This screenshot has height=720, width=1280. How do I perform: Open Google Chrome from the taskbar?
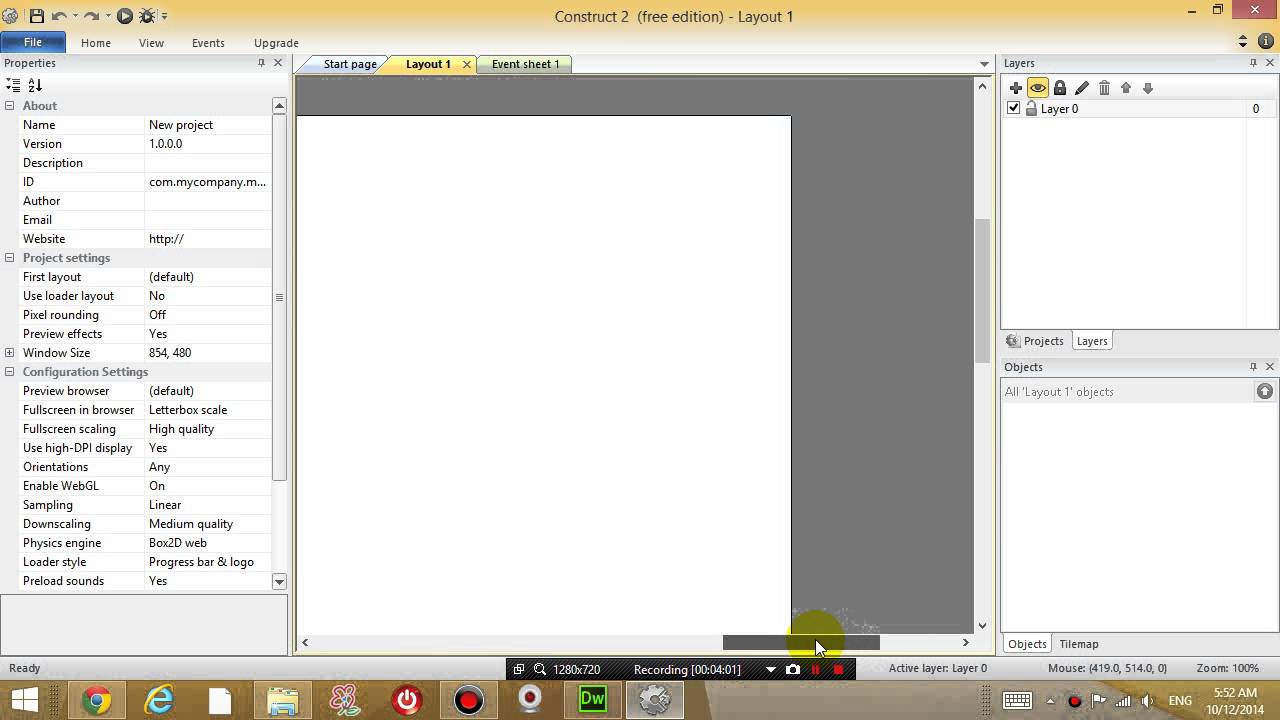click(x=96, y=700)
